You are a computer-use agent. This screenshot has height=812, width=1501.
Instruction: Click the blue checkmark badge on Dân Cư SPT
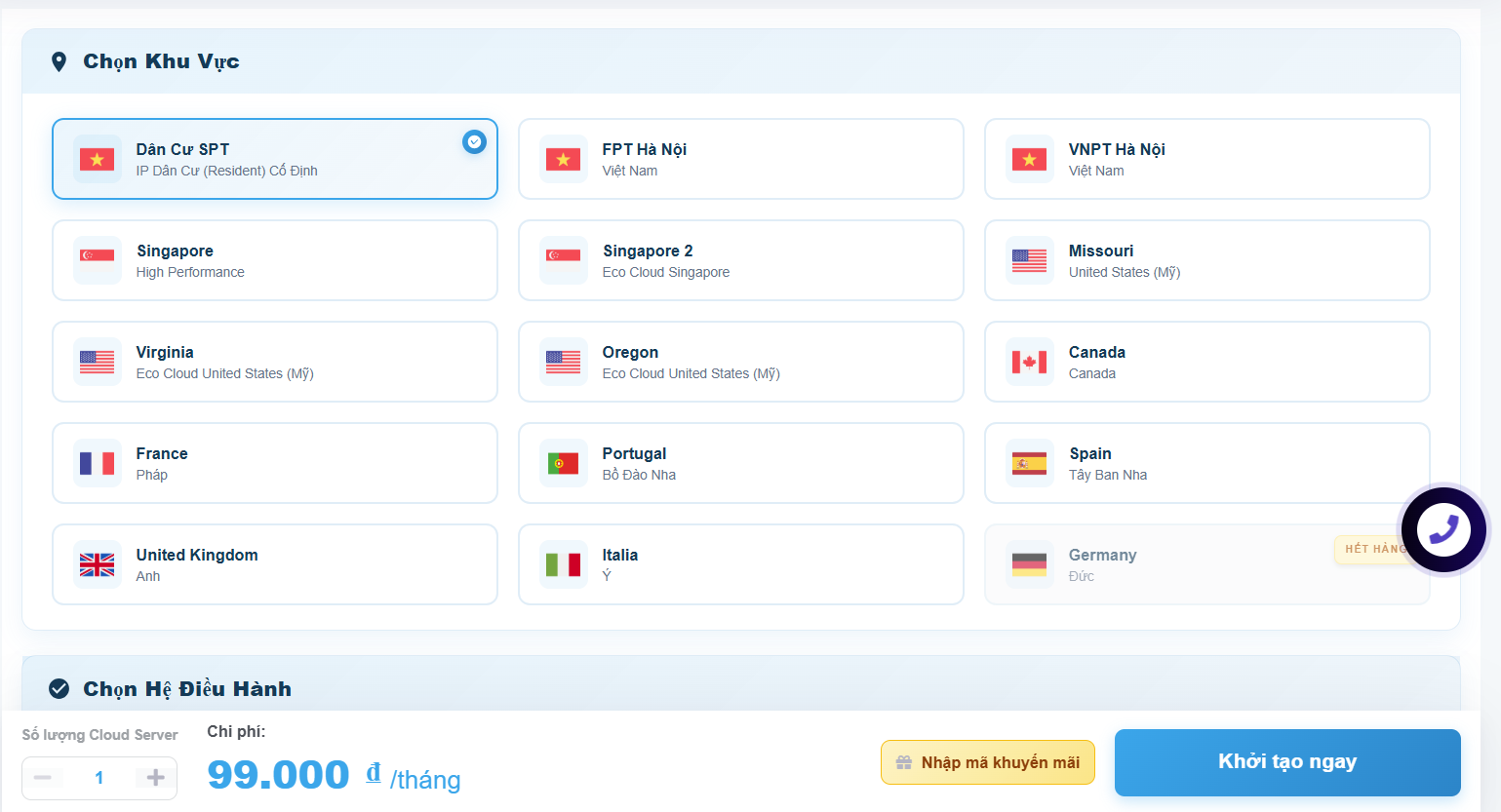point(474,141)
